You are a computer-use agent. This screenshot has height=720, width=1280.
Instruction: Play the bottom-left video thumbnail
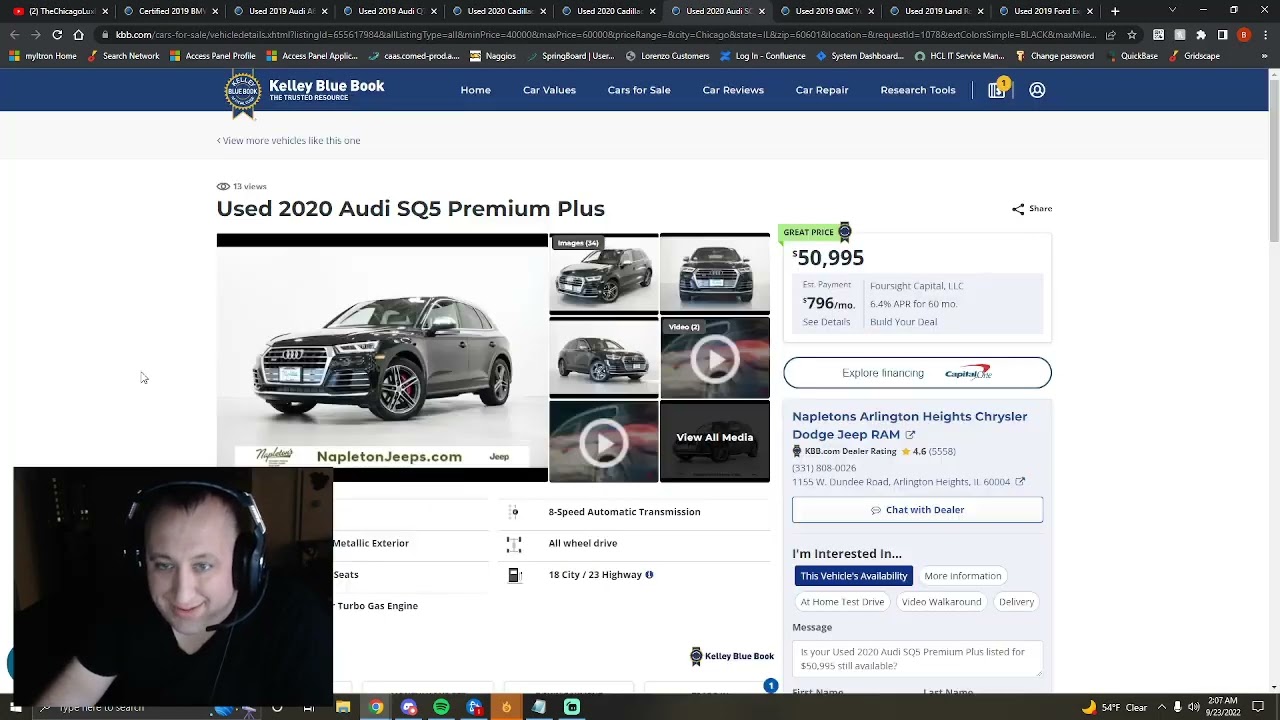[604, 442]
